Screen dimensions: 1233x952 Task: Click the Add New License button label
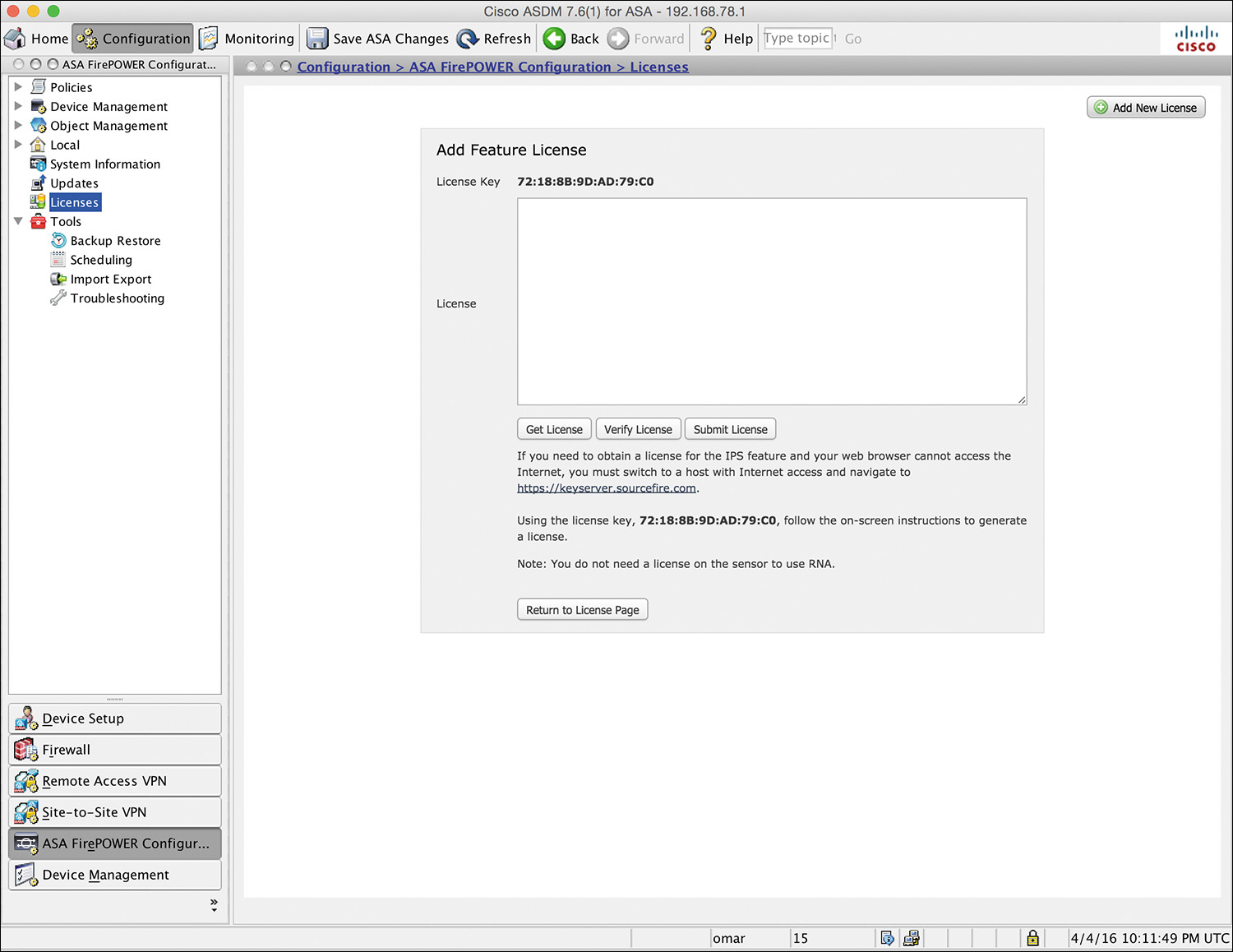tap(1154, 108)
